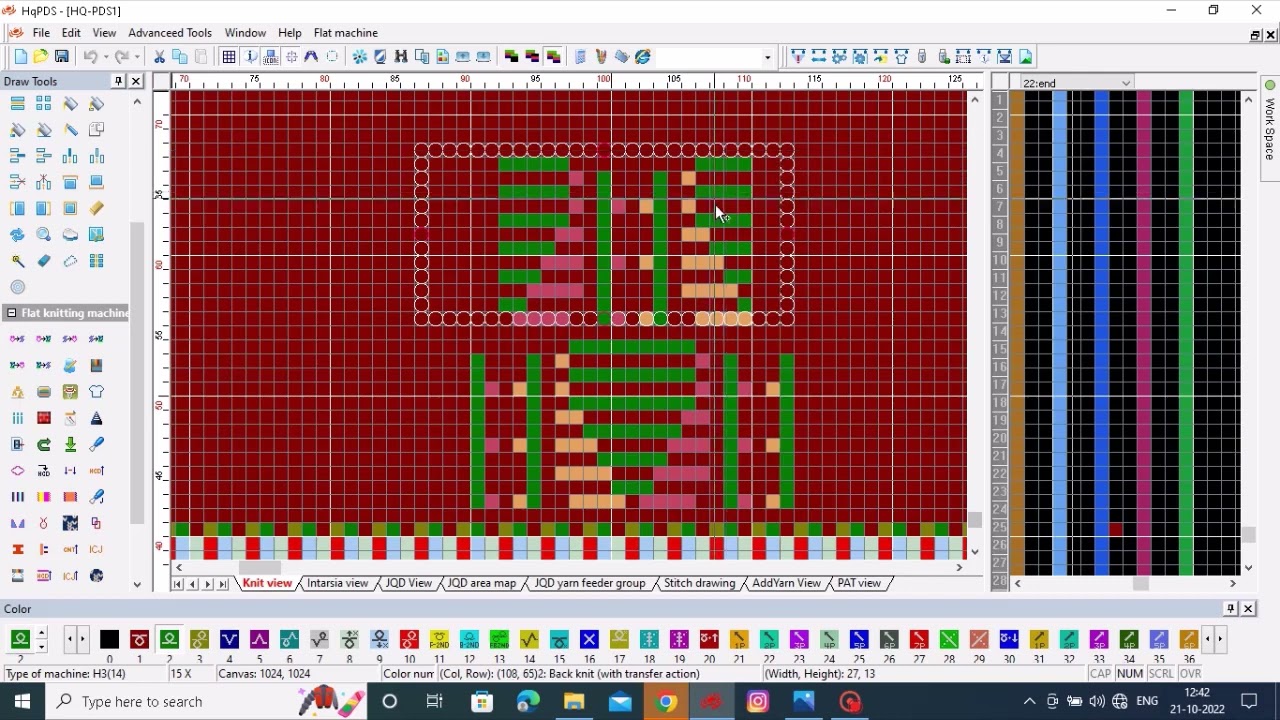1280x720 pixels.
Task: Click the green curved return arrow knitting icon
Action: click(x=44, y=444)
